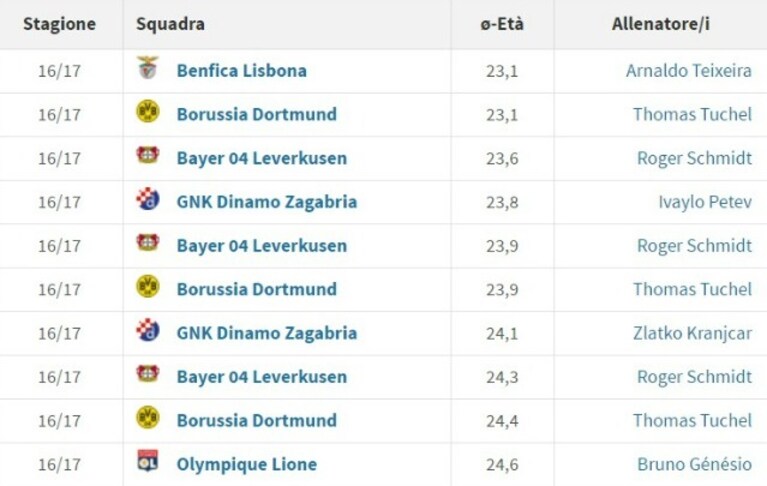Viewport: 767px width, 486px height.
Task: Open Roger Schmidt link in the 23,6 row
Action: (x=695, y=158)
